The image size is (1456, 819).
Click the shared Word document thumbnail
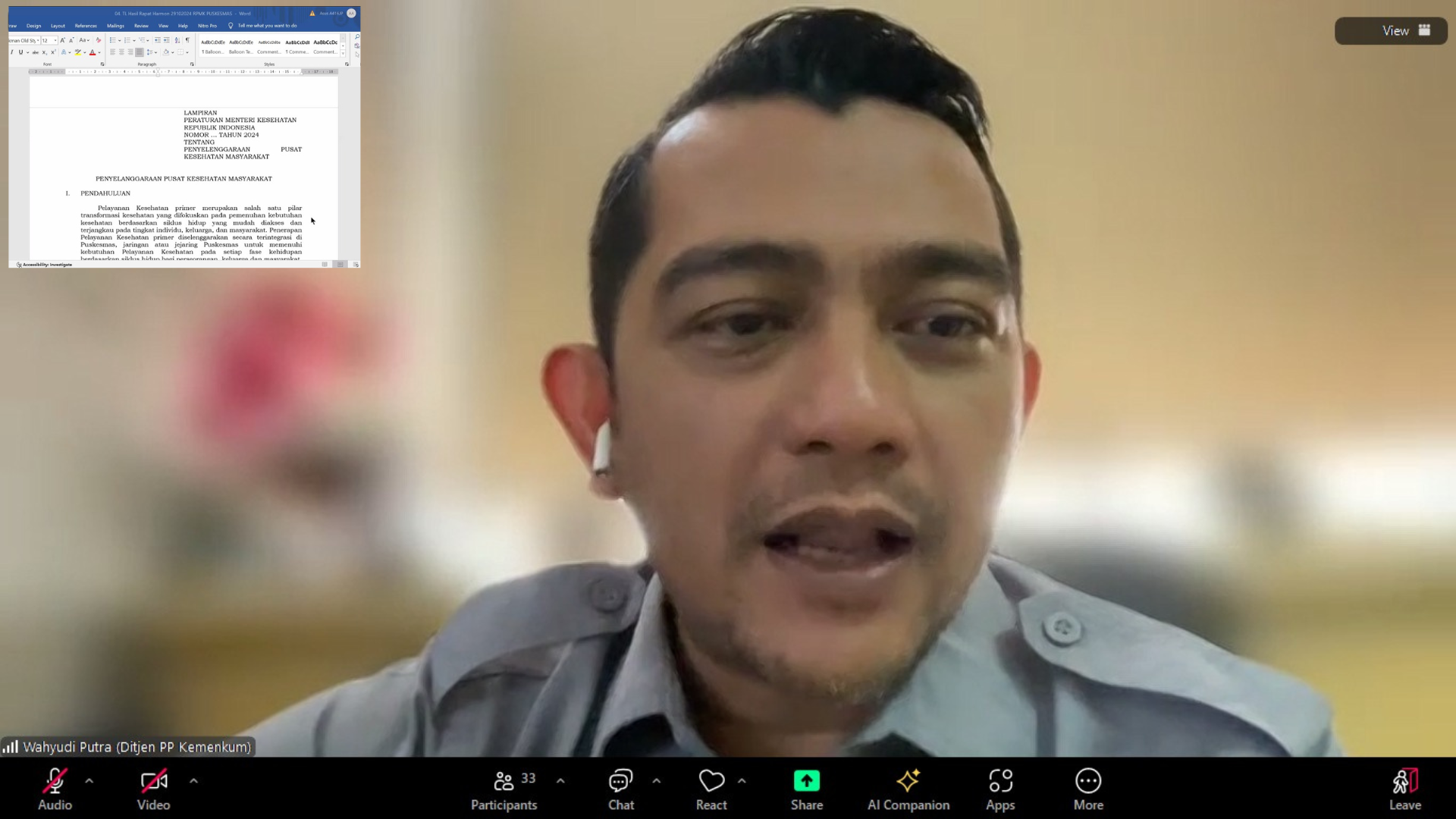[x=184, y=137]
